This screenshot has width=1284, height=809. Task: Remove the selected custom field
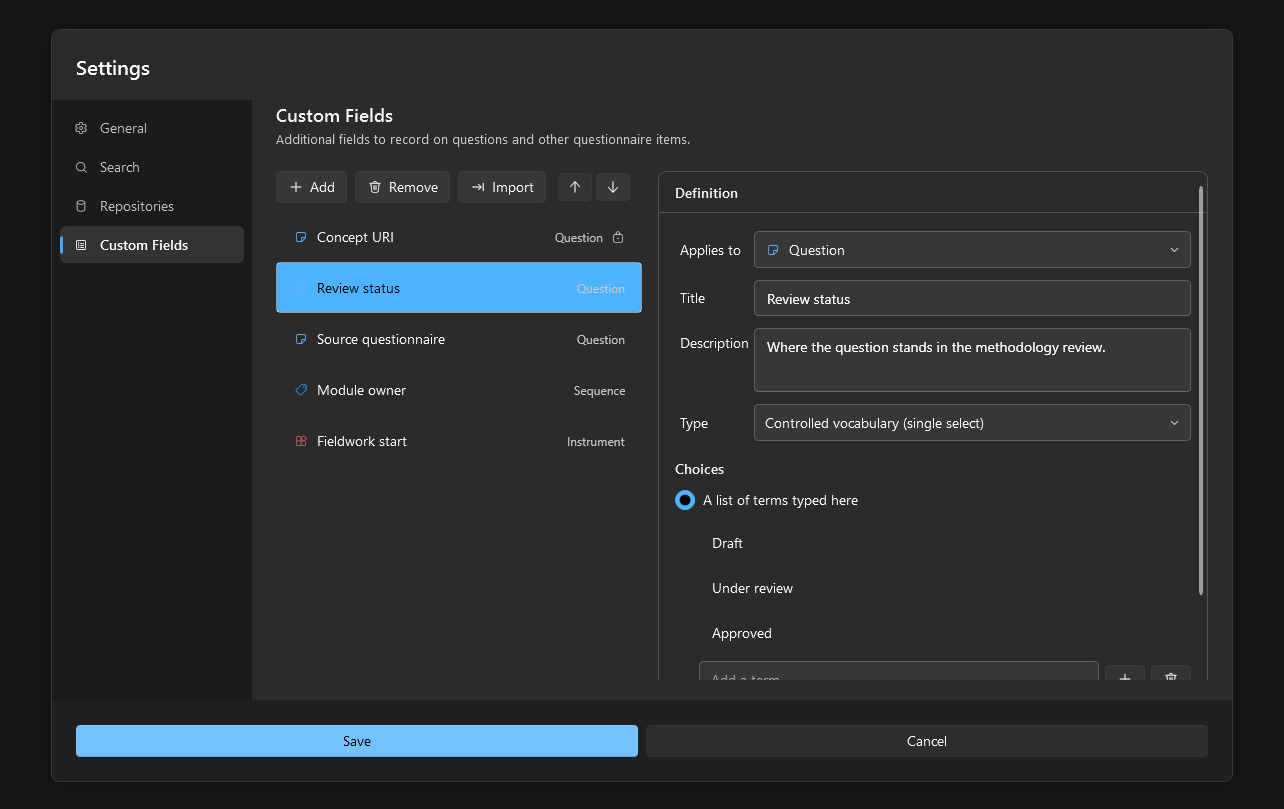pyautogui.click(x=403, y=187)
